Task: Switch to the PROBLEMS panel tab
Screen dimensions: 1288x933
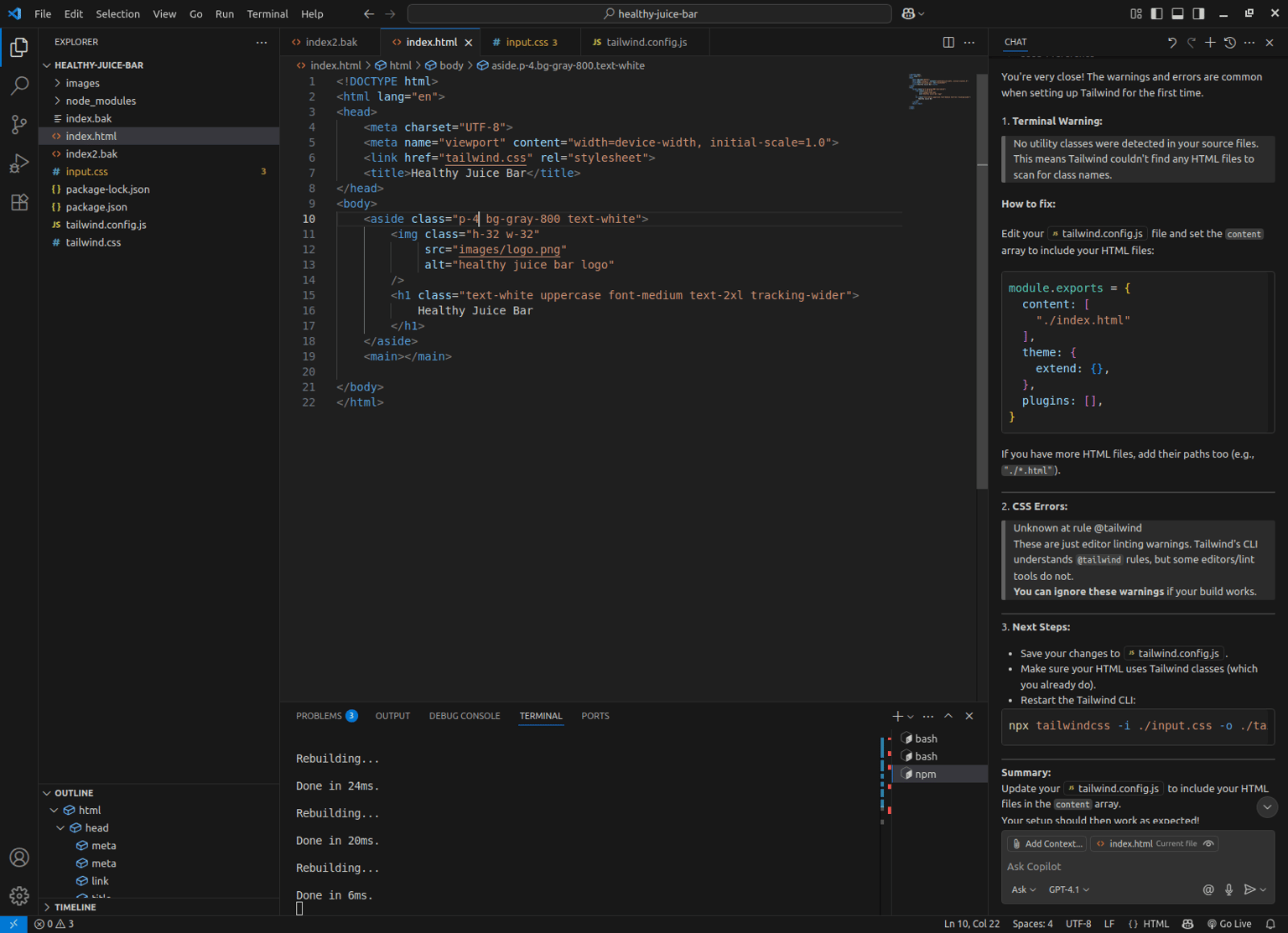Action: pos(326,716)
